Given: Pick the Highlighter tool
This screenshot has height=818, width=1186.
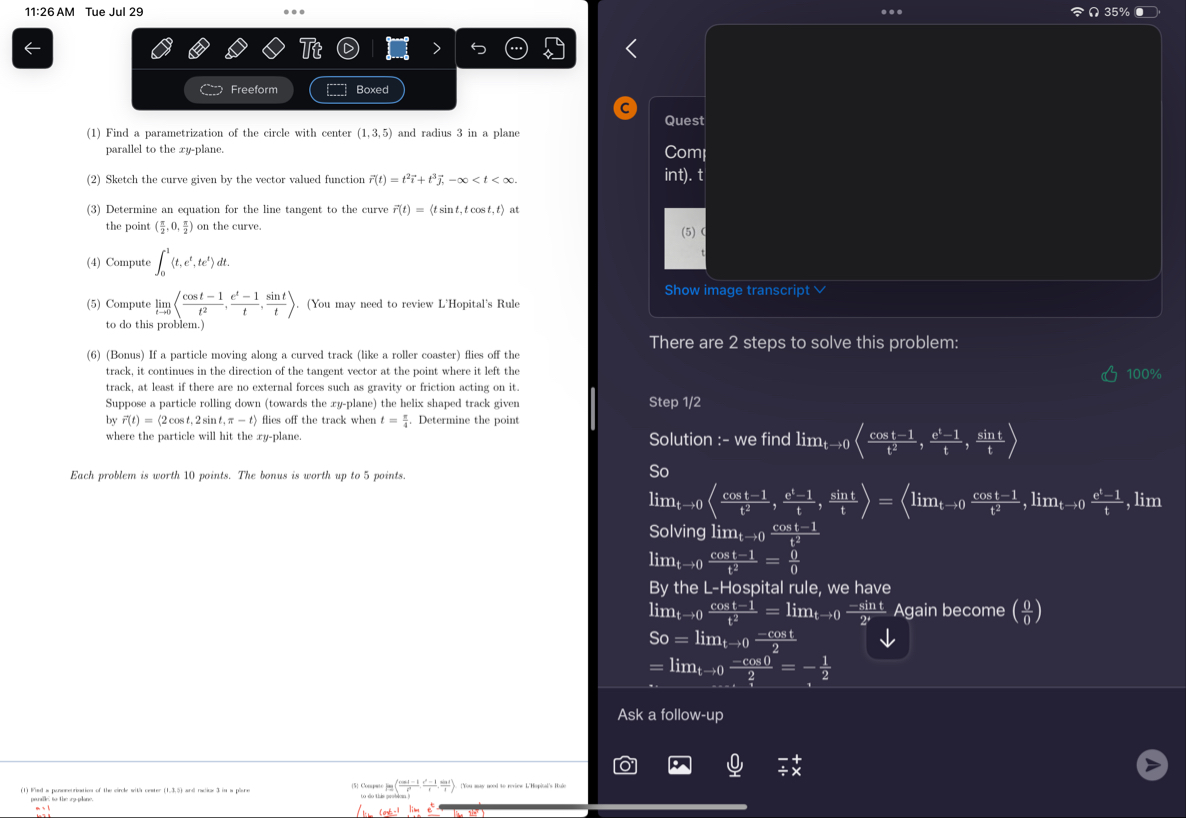Looking at the screenshot, I should click(x=236, y=48).
